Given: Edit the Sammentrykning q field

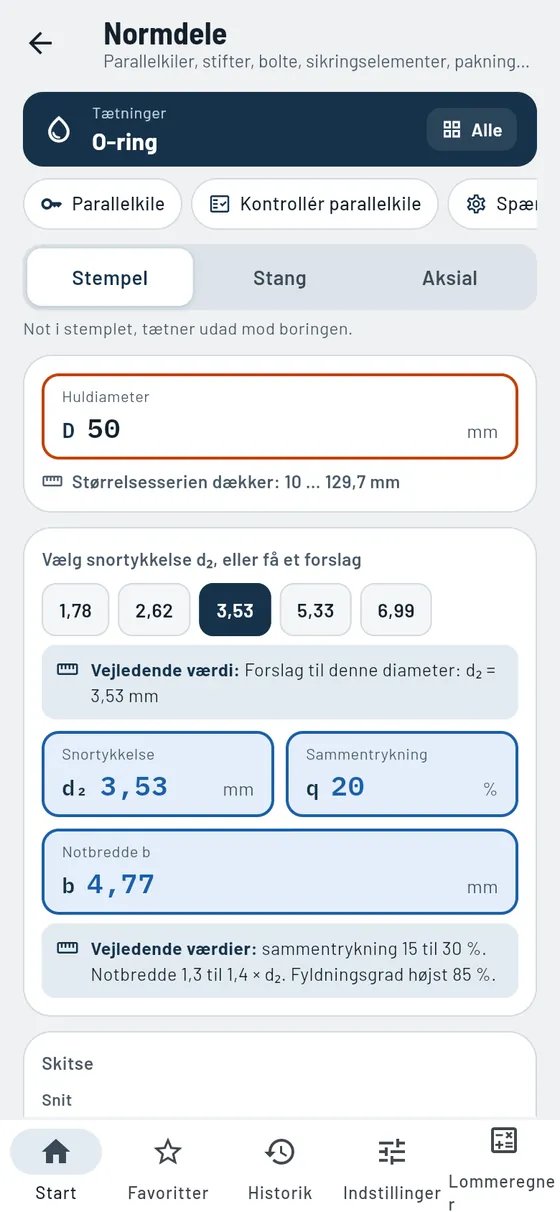Looking at the screenshot, I should (402, 774).
